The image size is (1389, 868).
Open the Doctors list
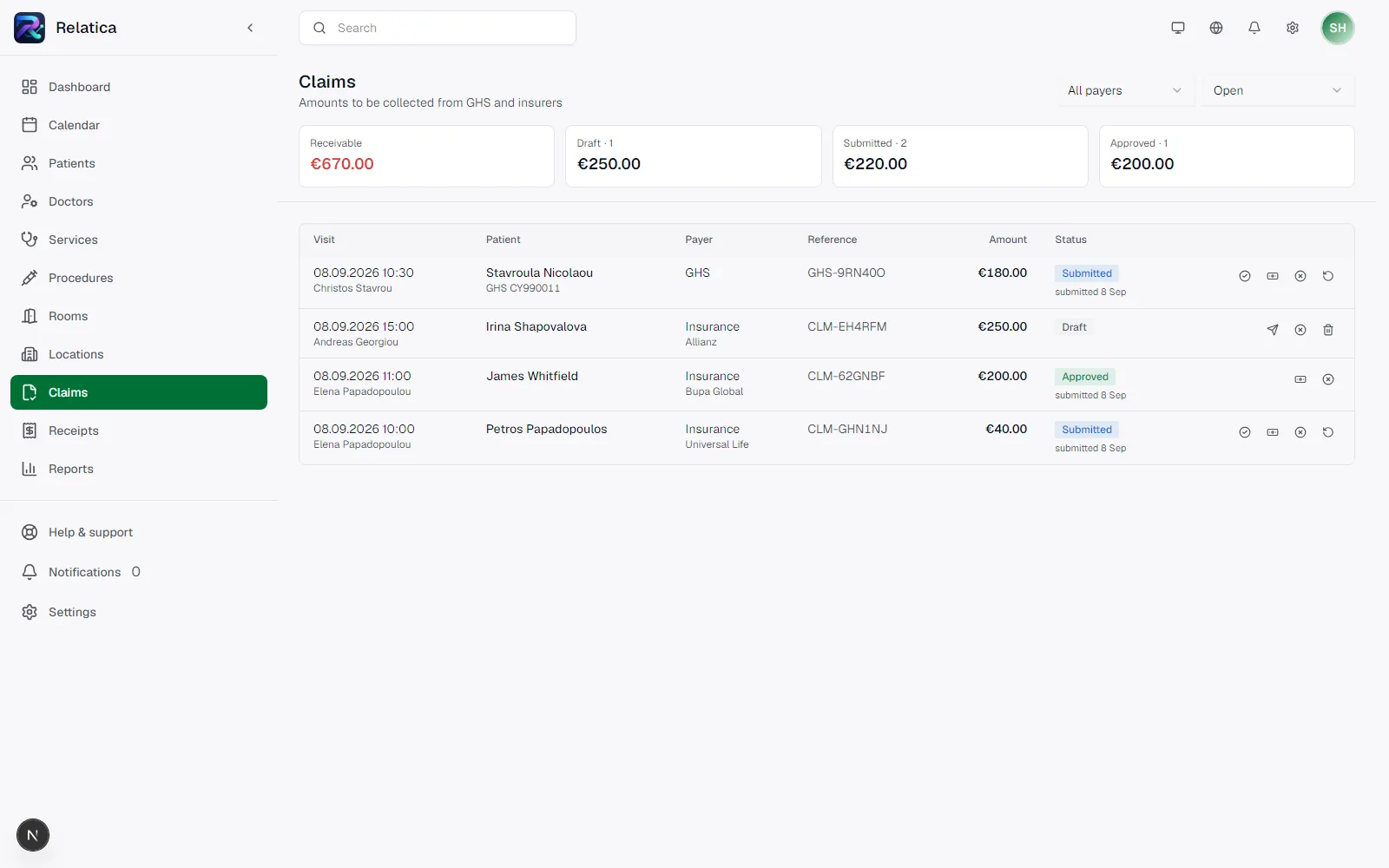[x=139, y=201]
